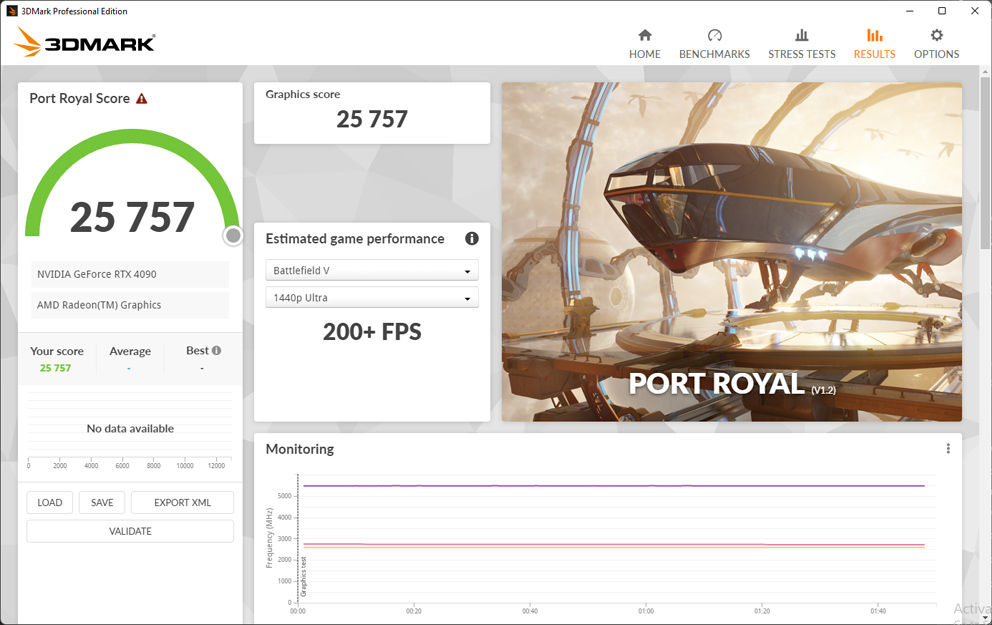Click the SAVE button
Viewport: 992px width, 625px height.
[x=102, y=502]
